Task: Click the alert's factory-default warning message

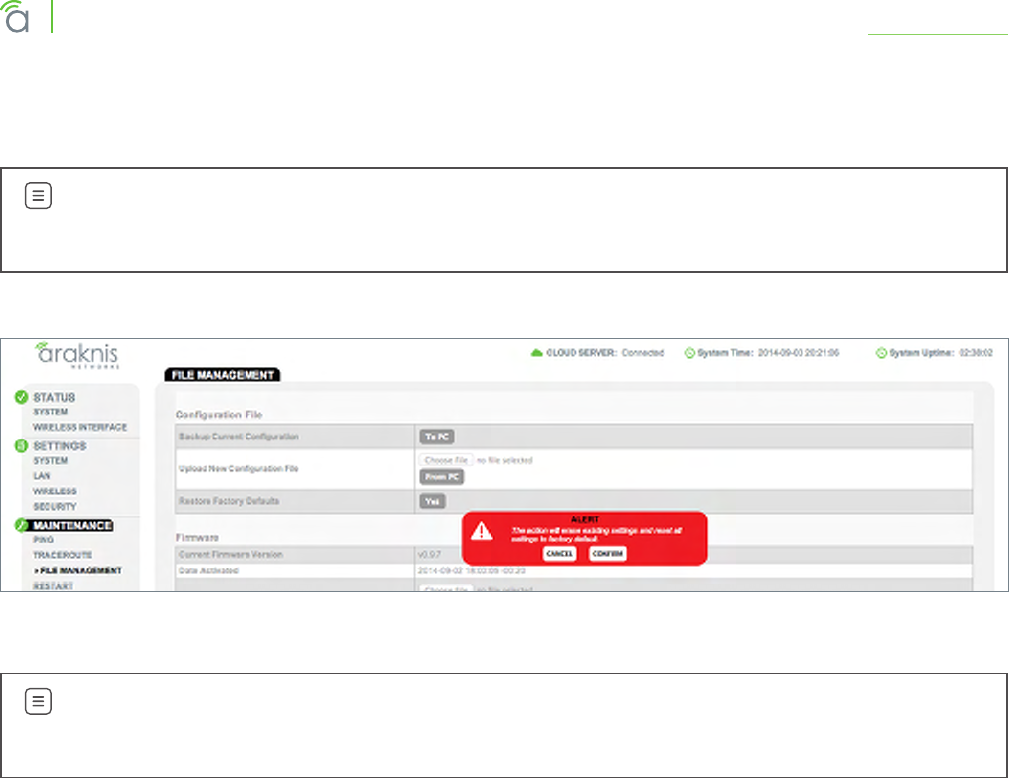Action: click(597, 535)
